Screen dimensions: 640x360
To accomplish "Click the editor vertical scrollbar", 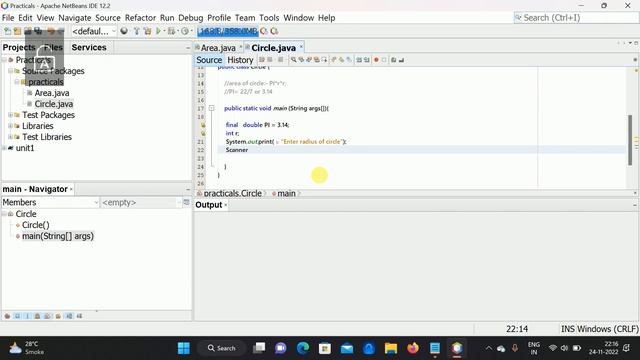I will pos(630,140).
